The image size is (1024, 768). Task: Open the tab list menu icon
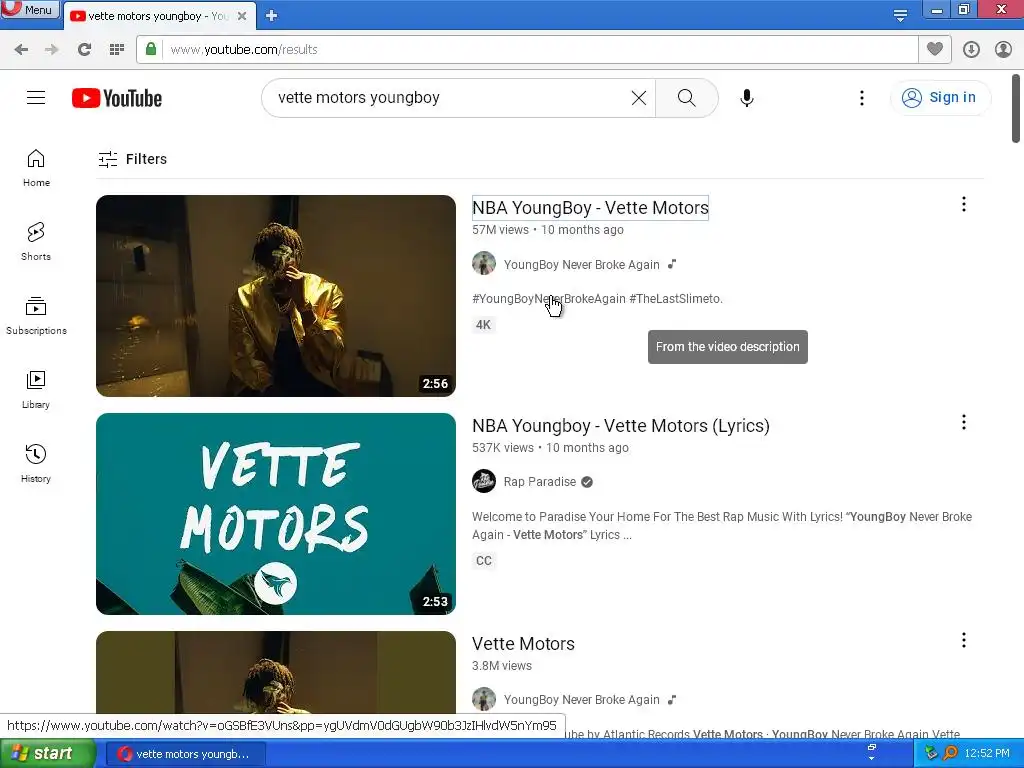(x=900, y=15)
